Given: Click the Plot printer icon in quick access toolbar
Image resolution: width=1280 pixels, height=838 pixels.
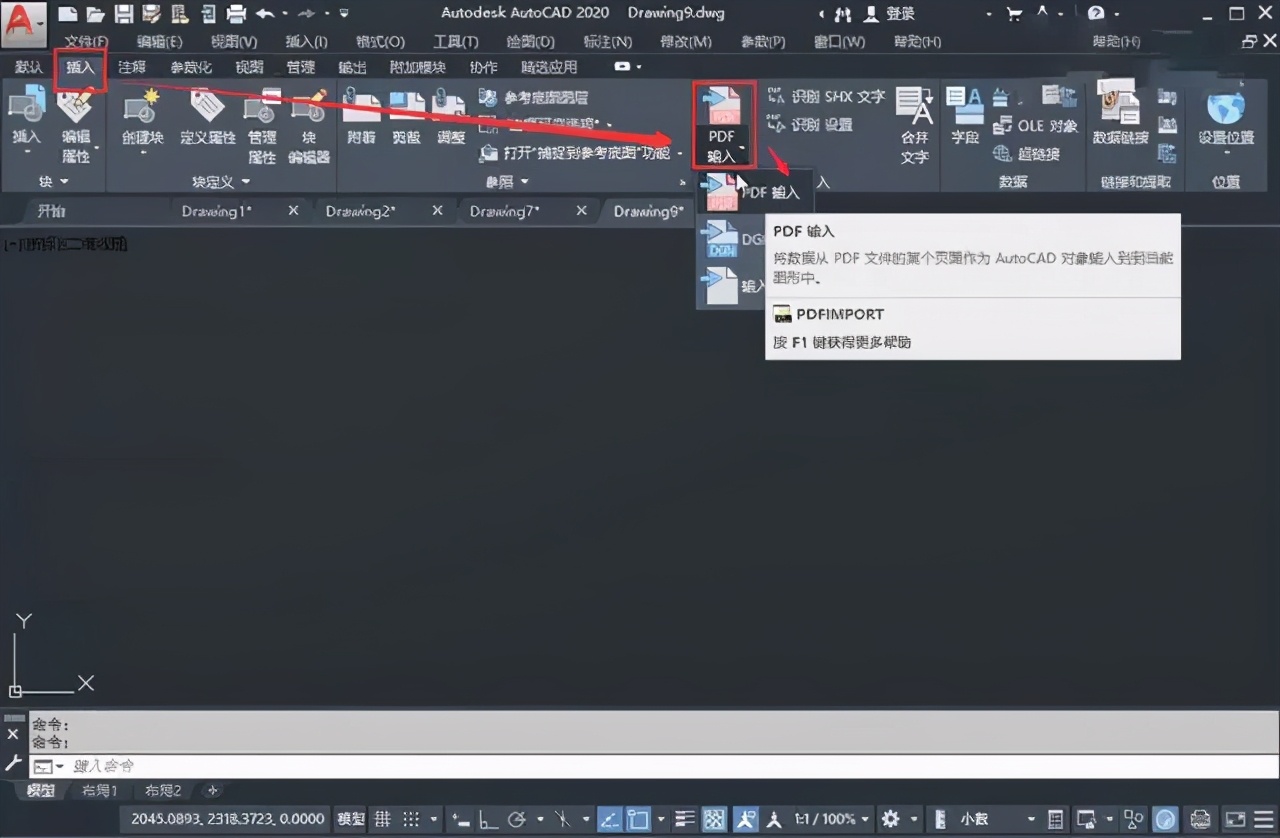Looking at the screenshot, I should point(236,14).
